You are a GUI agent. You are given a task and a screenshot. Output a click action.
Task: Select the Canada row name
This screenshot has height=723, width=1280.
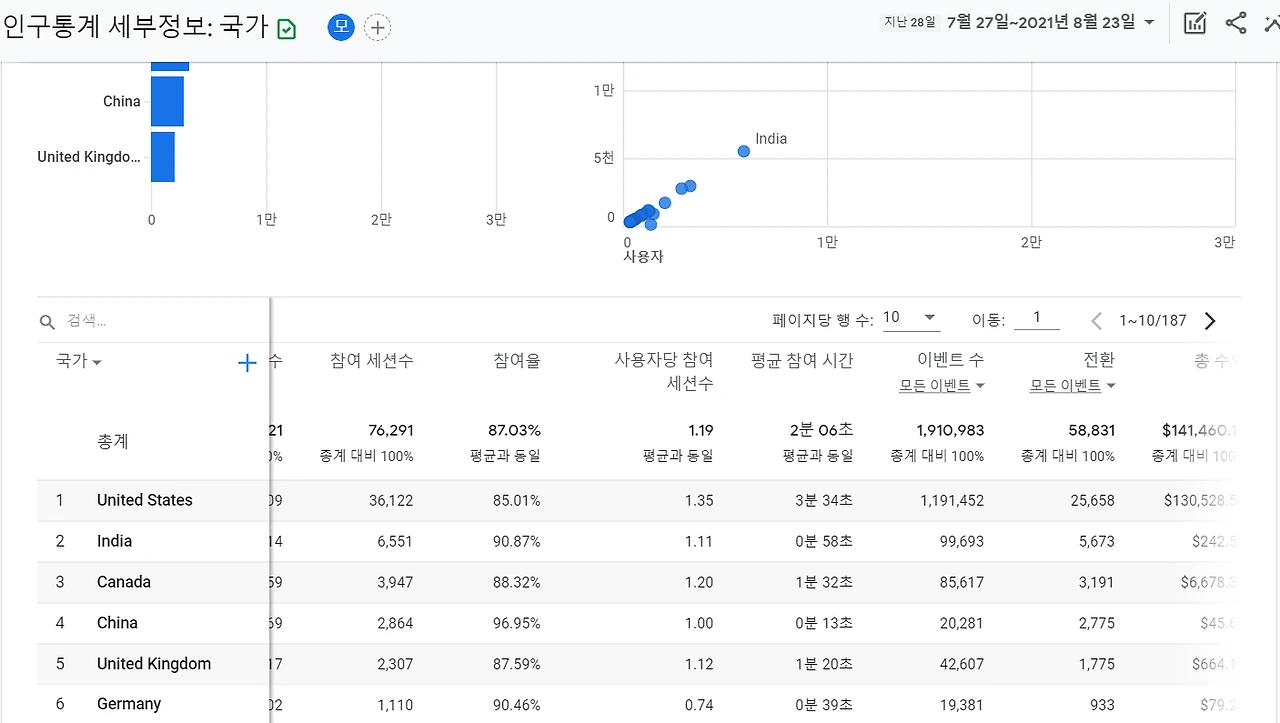pyautogui.click(x=124, y=582)
